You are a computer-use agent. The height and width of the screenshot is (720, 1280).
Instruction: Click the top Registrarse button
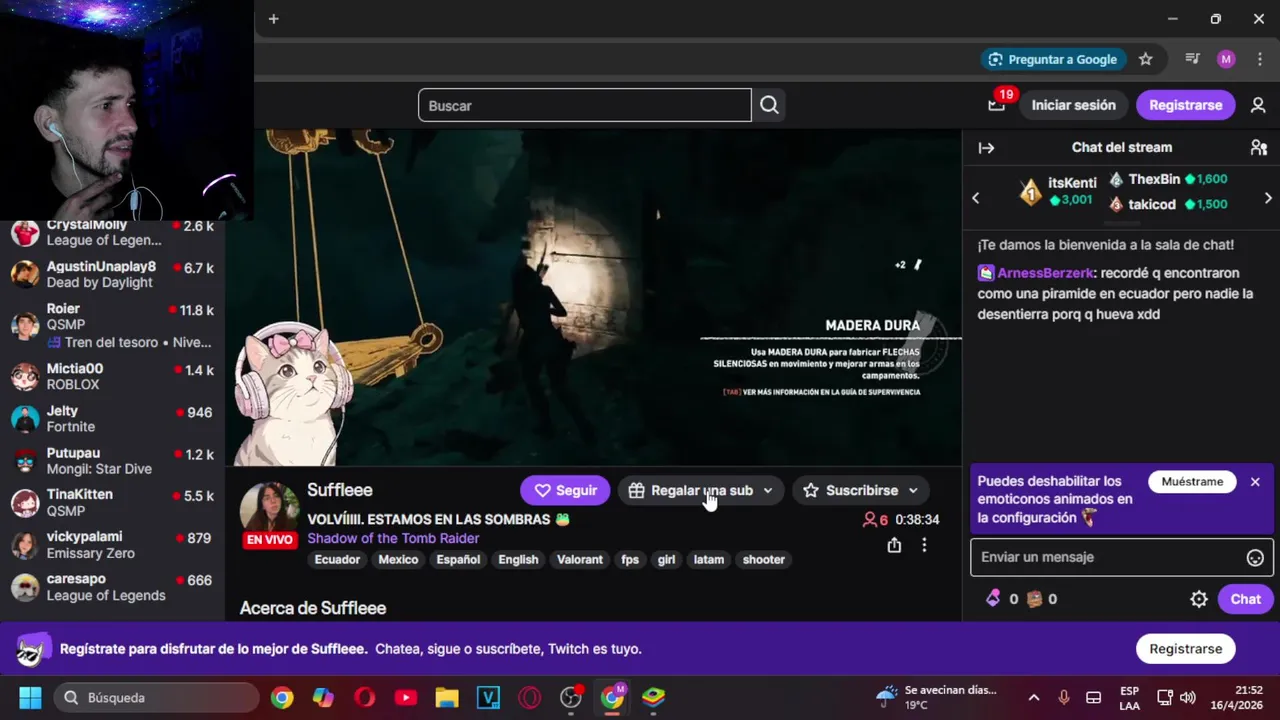tap(1185, 105)
